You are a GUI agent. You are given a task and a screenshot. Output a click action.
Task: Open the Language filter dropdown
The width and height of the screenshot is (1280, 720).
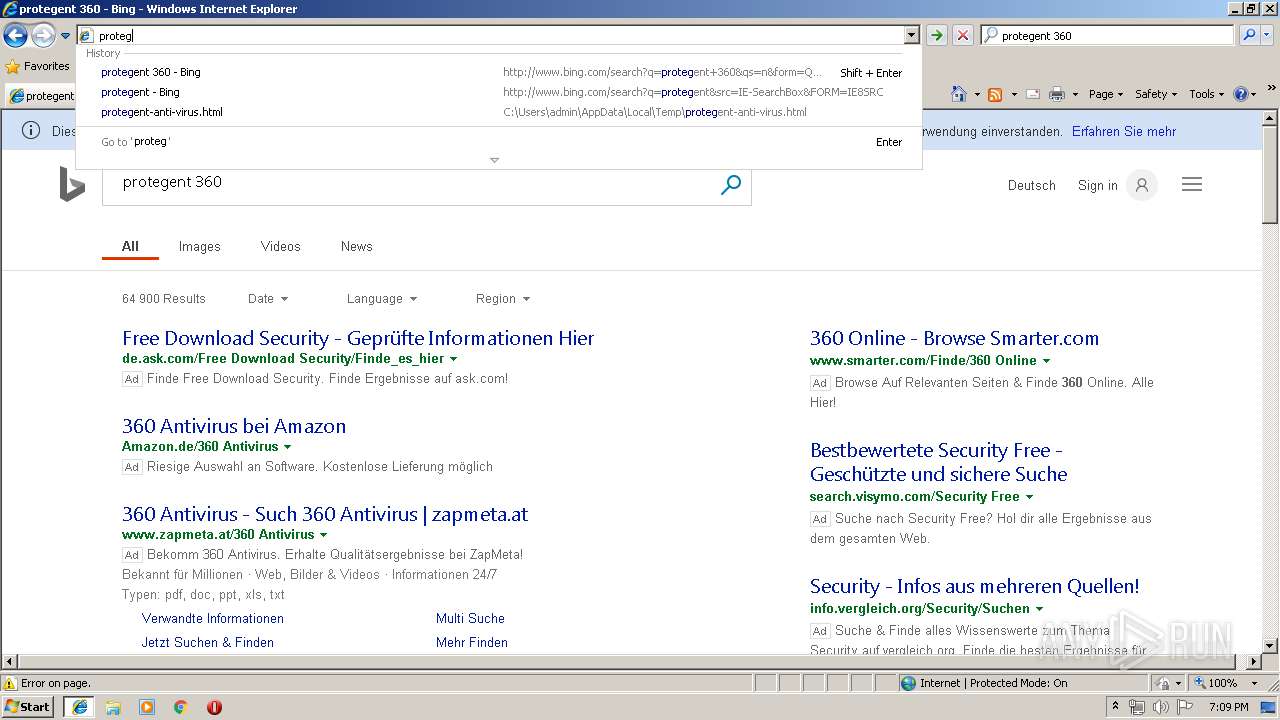(x=382, y=298)
